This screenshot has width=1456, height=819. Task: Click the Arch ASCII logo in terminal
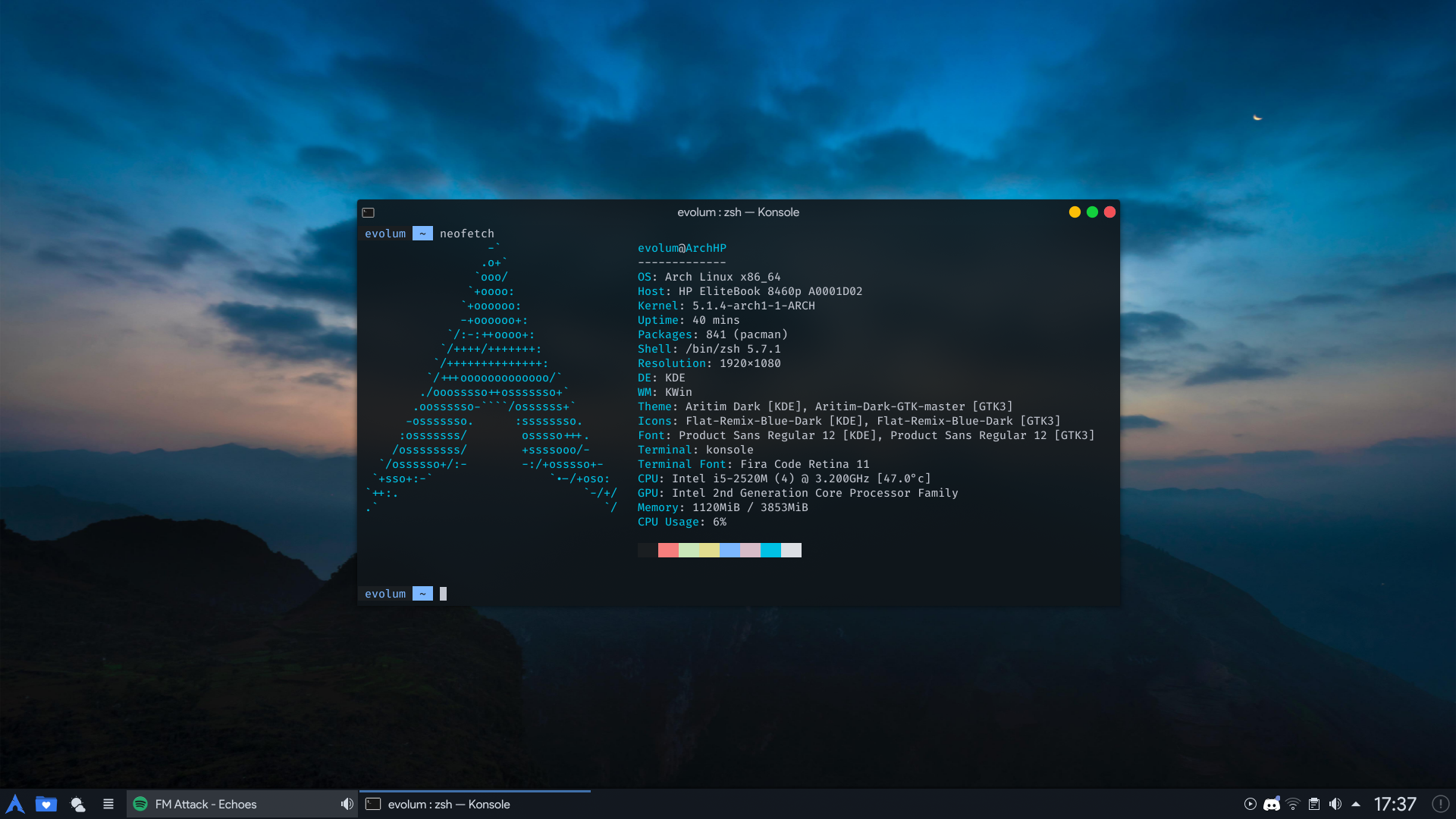tap(492, 378)
